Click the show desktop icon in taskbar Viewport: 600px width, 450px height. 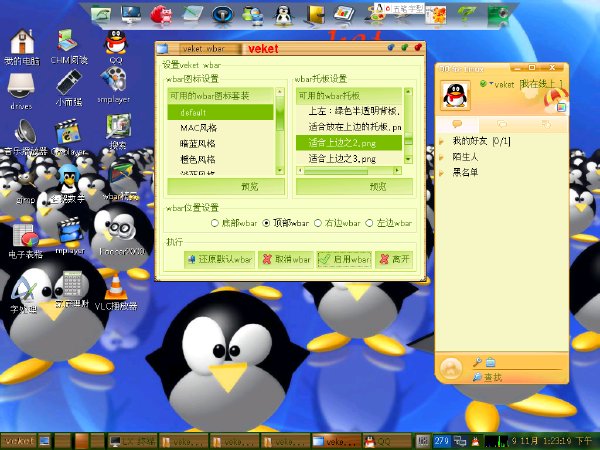tap(45, 441)
